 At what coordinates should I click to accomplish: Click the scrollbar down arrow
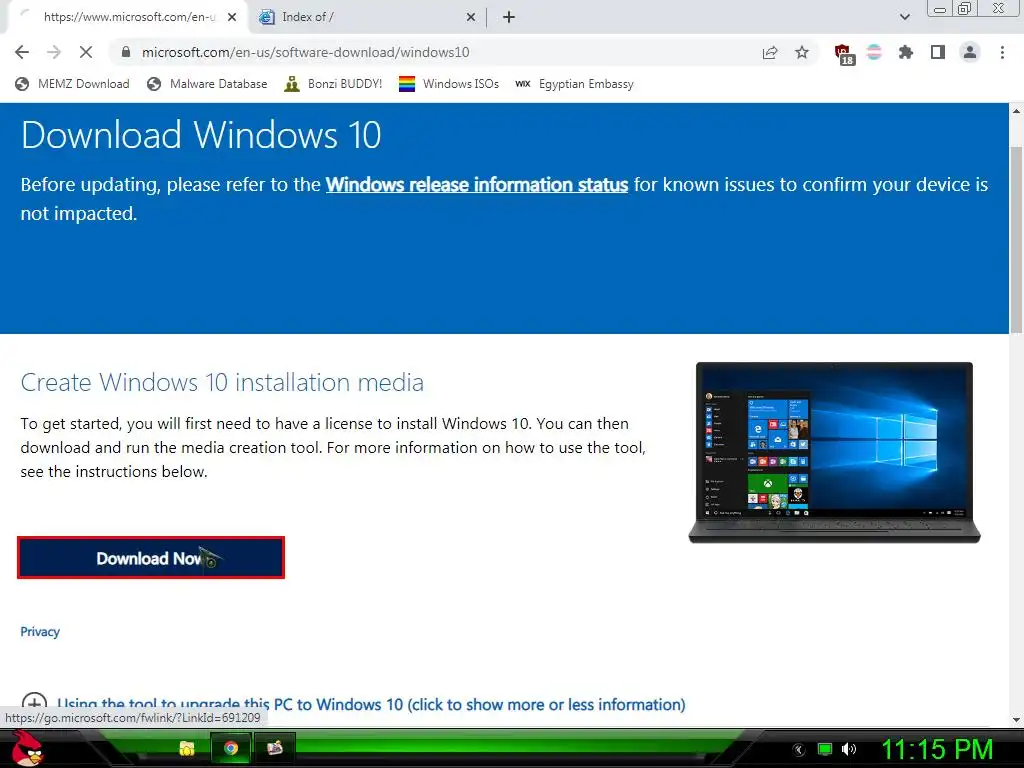(1016, 720)
